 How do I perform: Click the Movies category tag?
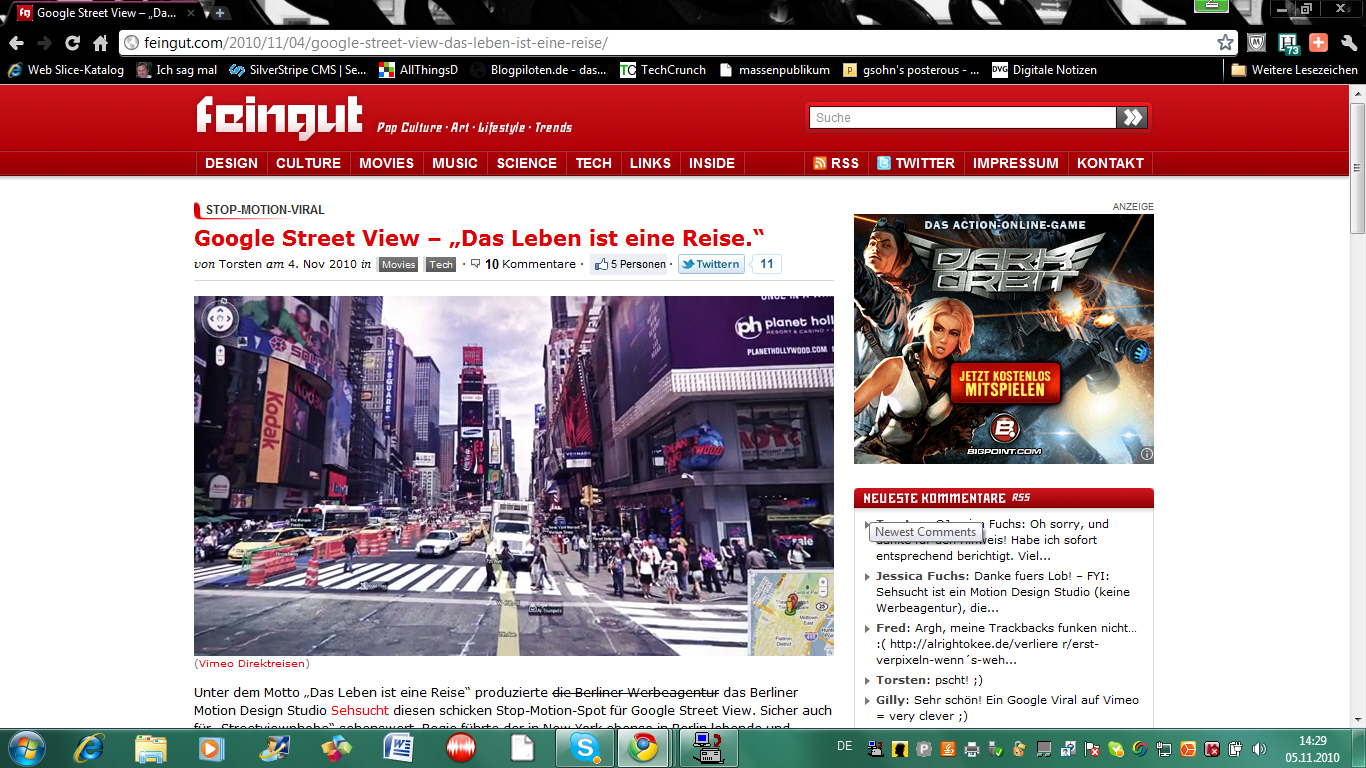(398, 265)
